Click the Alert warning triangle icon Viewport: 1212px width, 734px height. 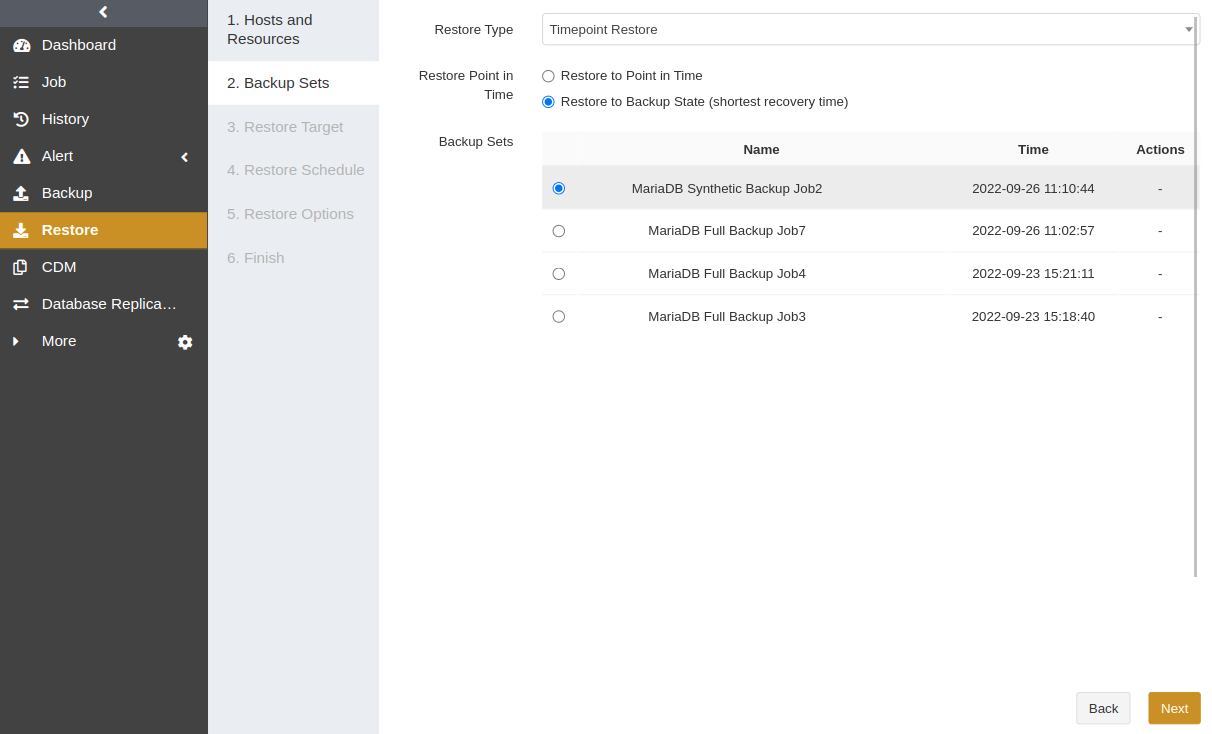pyautogui.click(x=21, y=156)
